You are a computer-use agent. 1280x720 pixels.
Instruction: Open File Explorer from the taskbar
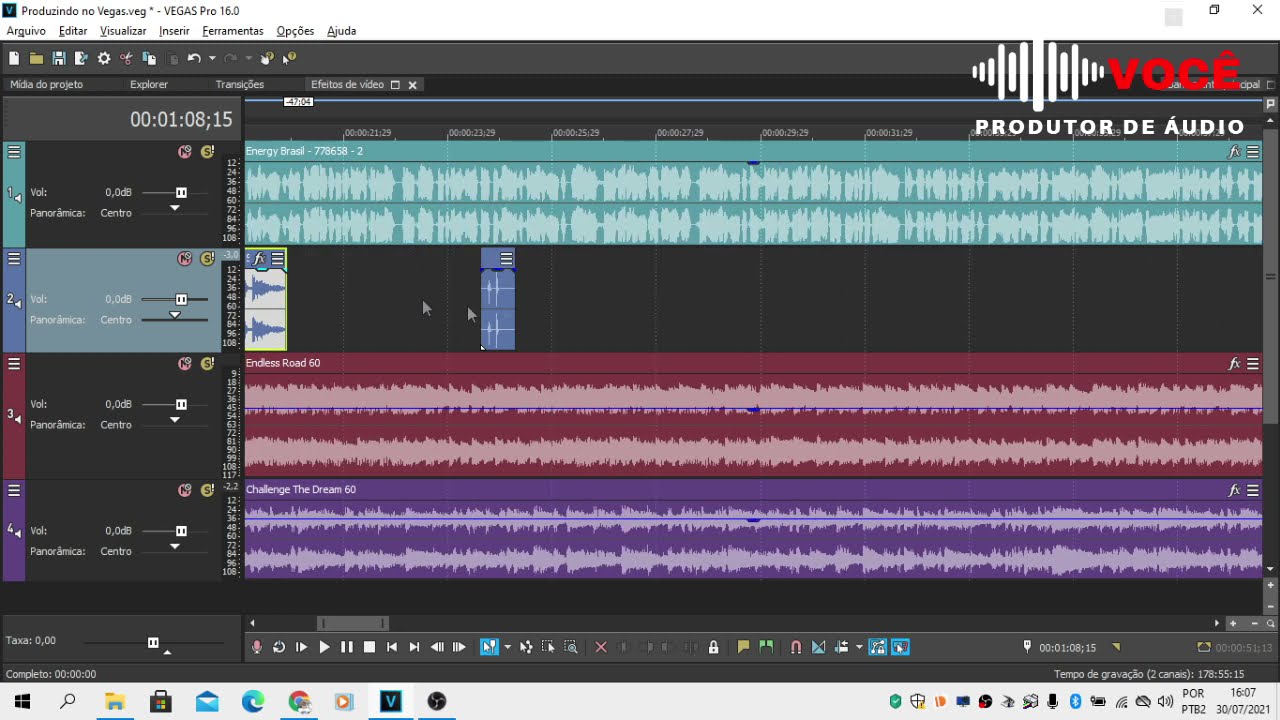point(114,701)
